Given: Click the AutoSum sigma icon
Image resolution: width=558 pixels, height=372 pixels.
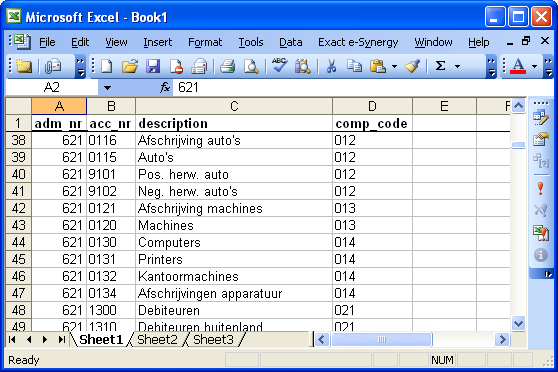Looking at the screenshot, I should tap(441, 66).
